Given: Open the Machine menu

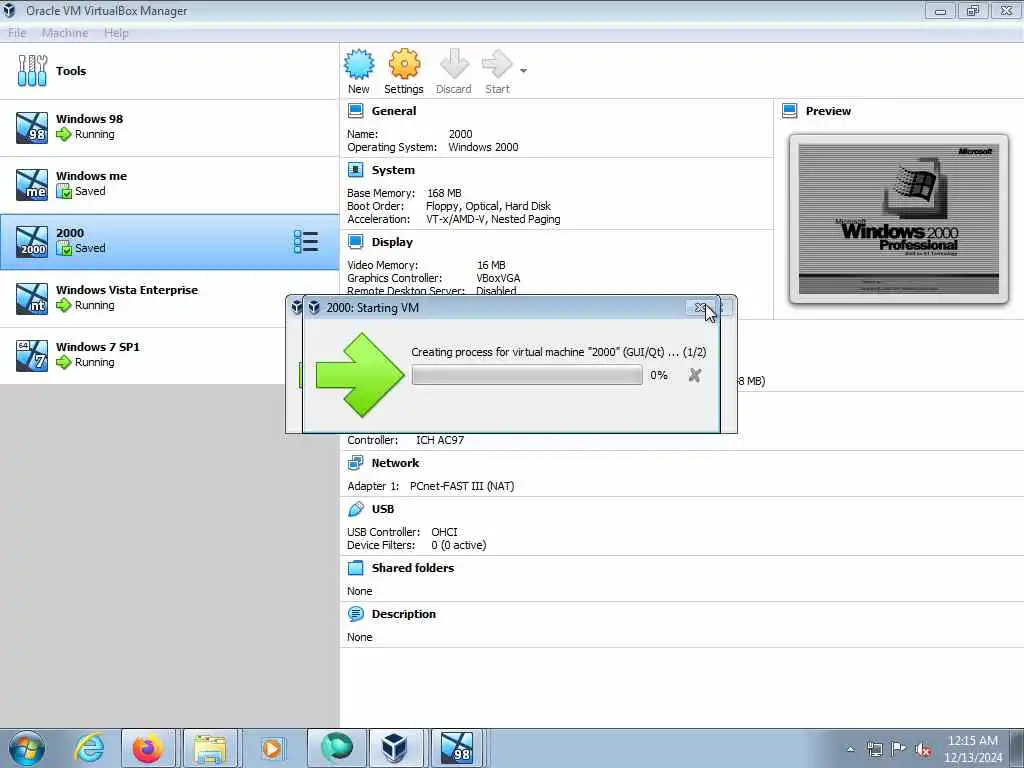Looking at the screenshot, I should tap(65, 33).
